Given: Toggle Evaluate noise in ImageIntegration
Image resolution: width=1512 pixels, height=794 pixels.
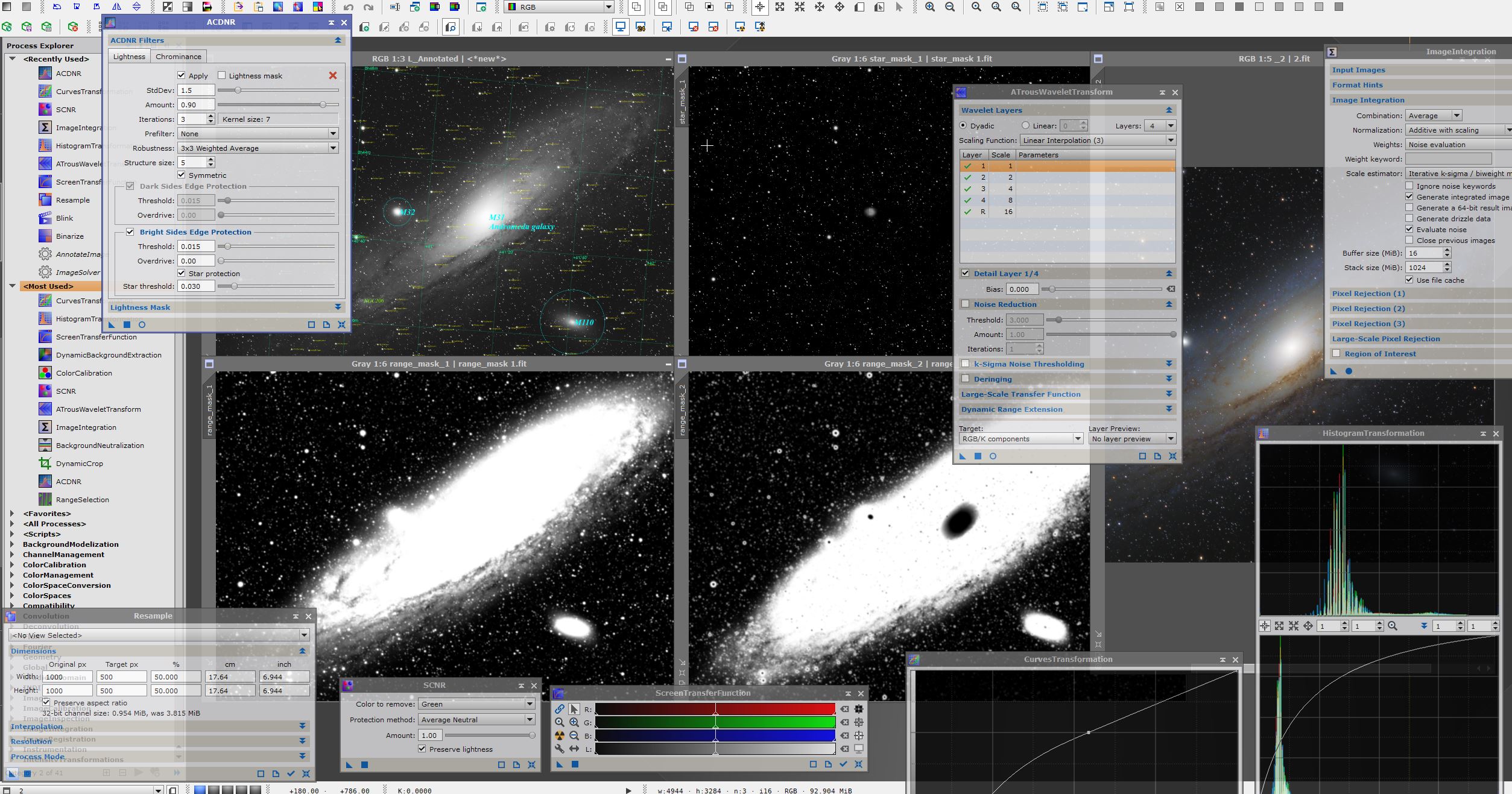Looking at the screenshot, I should 1409,229.
